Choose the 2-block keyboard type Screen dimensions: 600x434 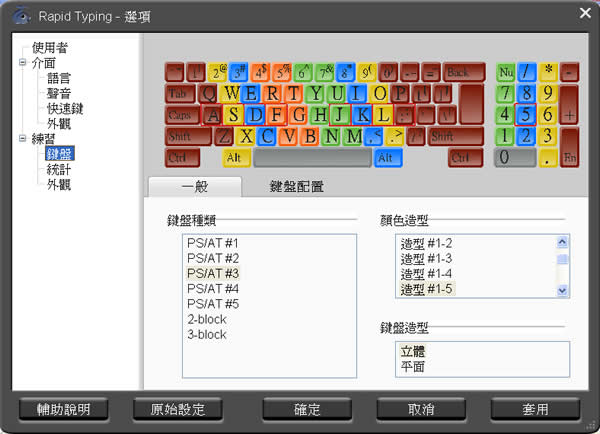pyautogui.click(x=207, y=319)
